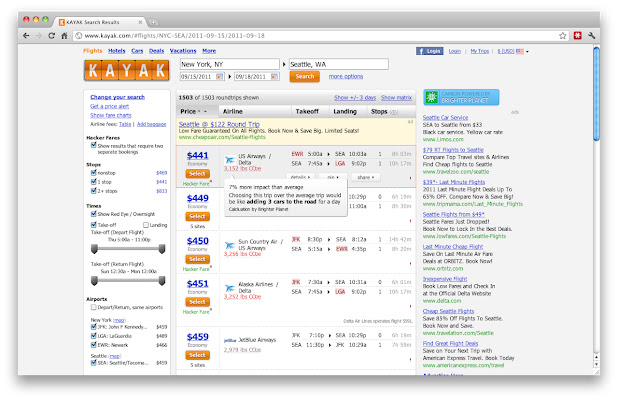The width and height of the screenshot is (618, 400).
Task: Click the origin field New York, NY
Action: (x=229, y=64)
